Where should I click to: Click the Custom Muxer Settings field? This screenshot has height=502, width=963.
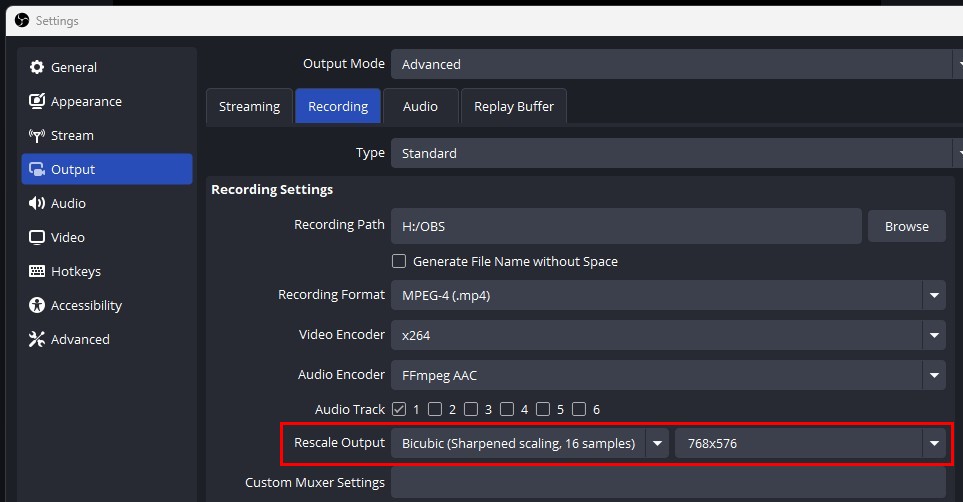pyautogui.click(x=667, y=482)
